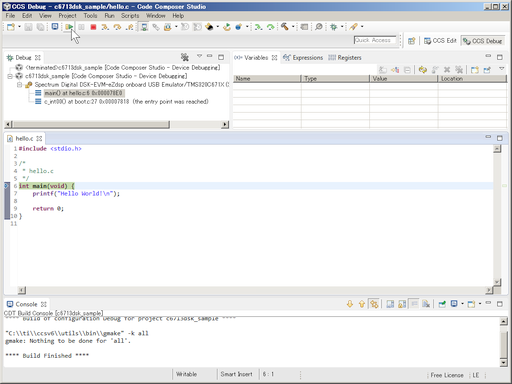
Task: Toggle the gears button in Console toolbar
Action: pos(374,304)
